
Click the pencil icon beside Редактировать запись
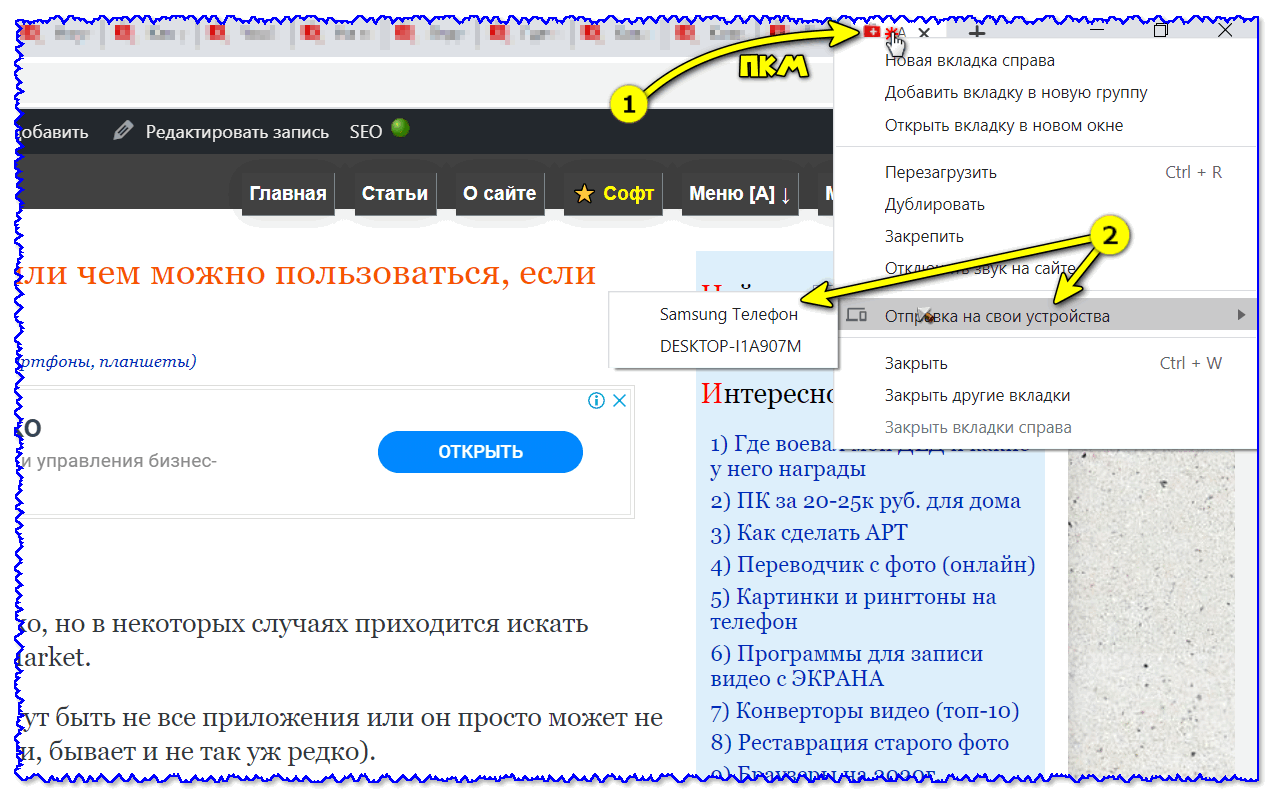pyautogui.click(x=123, y=131)
